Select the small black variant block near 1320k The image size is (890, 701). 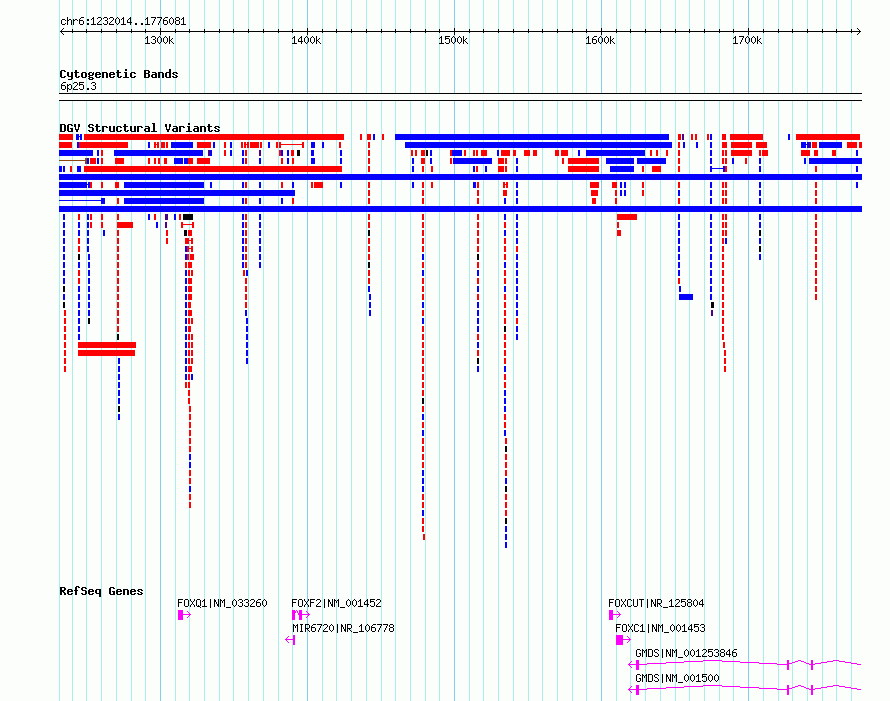coord(188,217)
